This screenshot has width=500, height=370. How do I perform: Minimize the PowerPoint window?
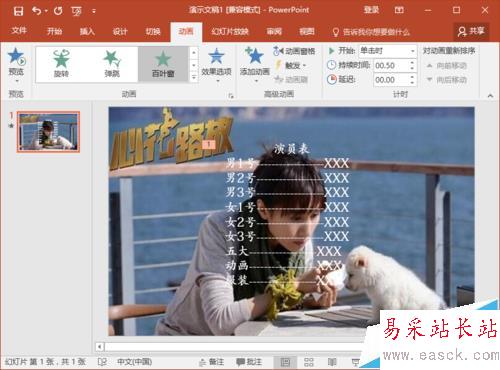[428, 10]
